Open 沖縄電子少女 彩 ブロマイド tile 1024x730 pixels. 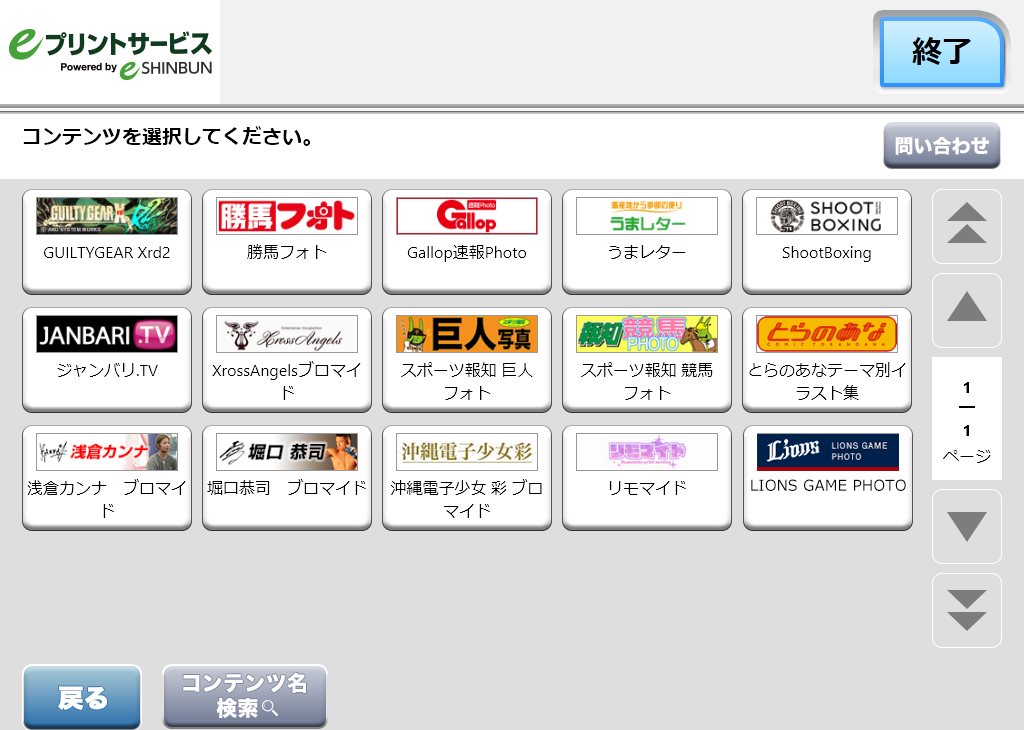(467, 477)
